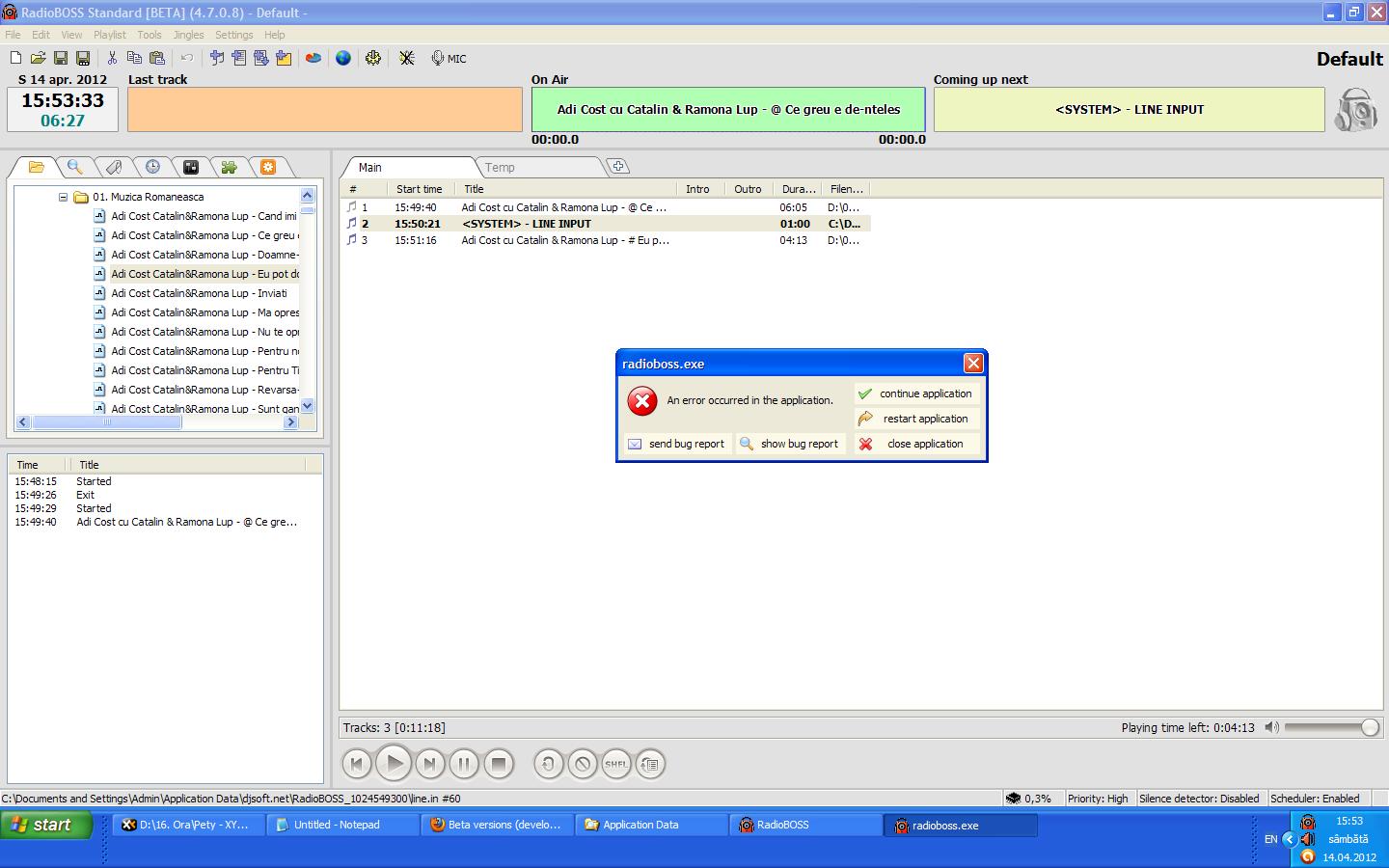Click the file tree horizontal scrollbar right arrow

coord(290,421)
